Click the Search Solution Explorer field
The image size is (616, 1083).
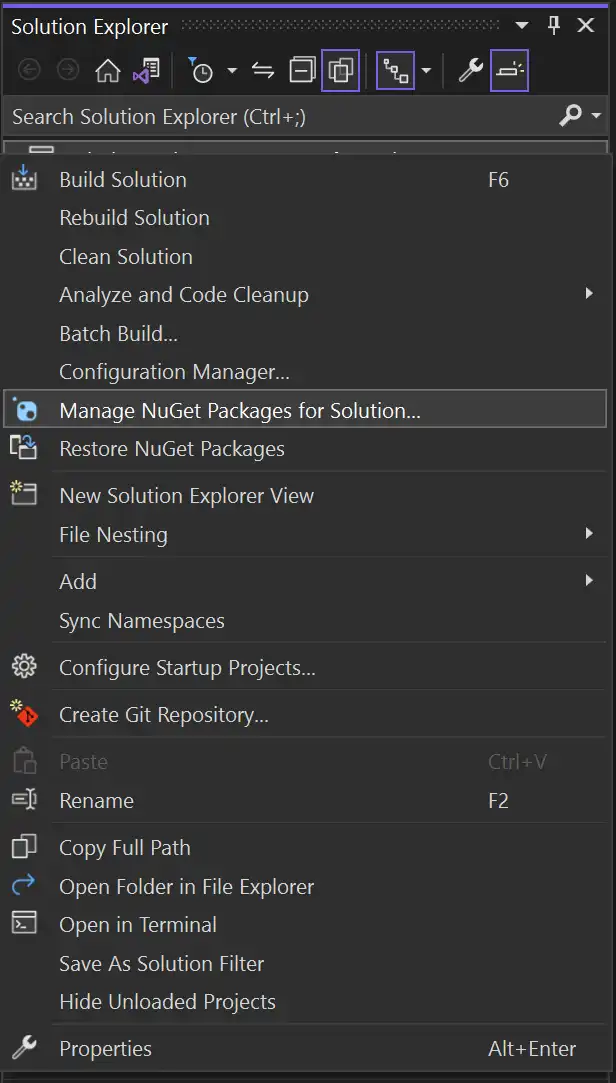(250, 115)
